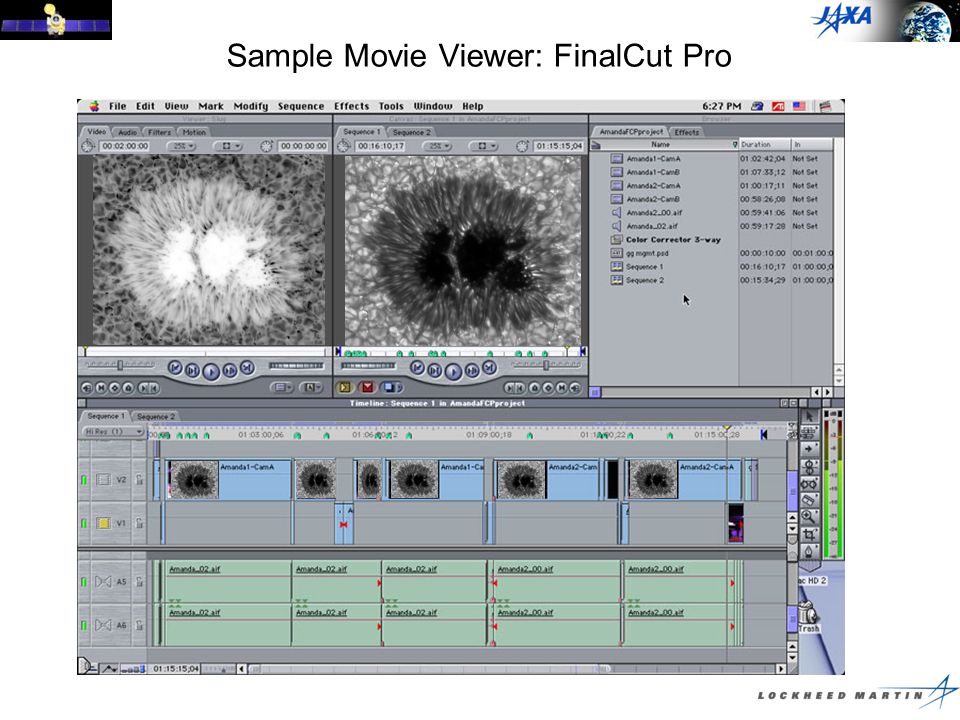Play the sequence in the Canvas window
960x720 pixels.
[x=453, y=371]
